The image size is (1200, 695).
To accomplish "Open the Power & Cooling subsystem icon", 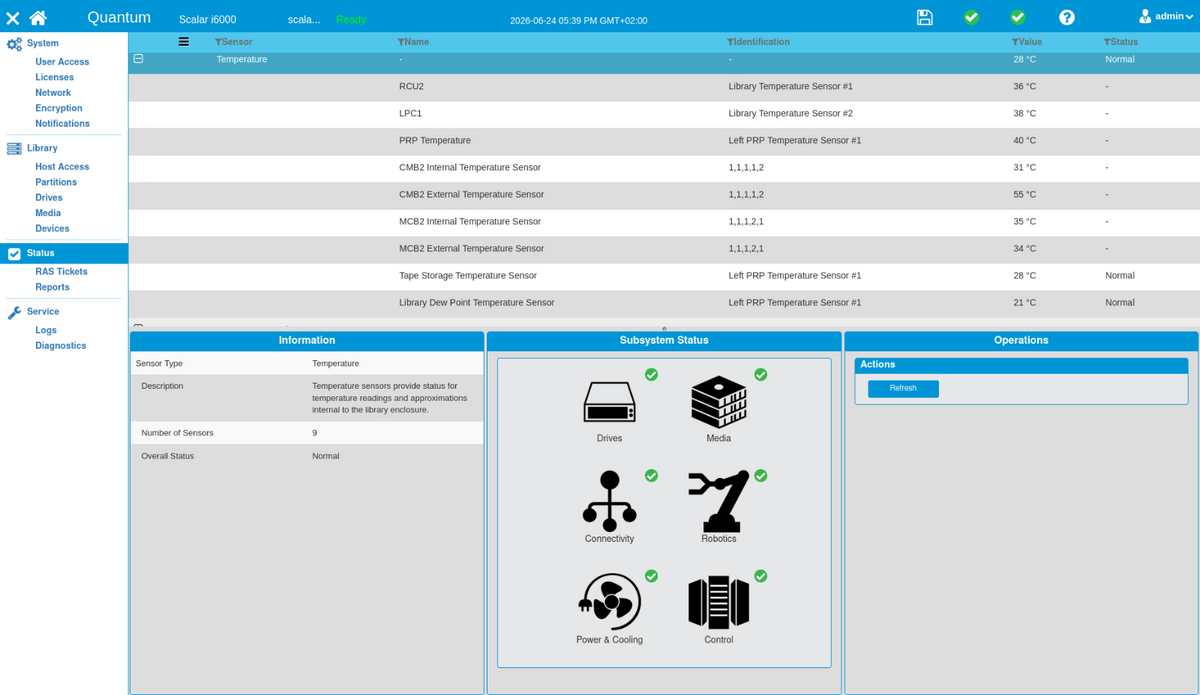I will [609, 601].
